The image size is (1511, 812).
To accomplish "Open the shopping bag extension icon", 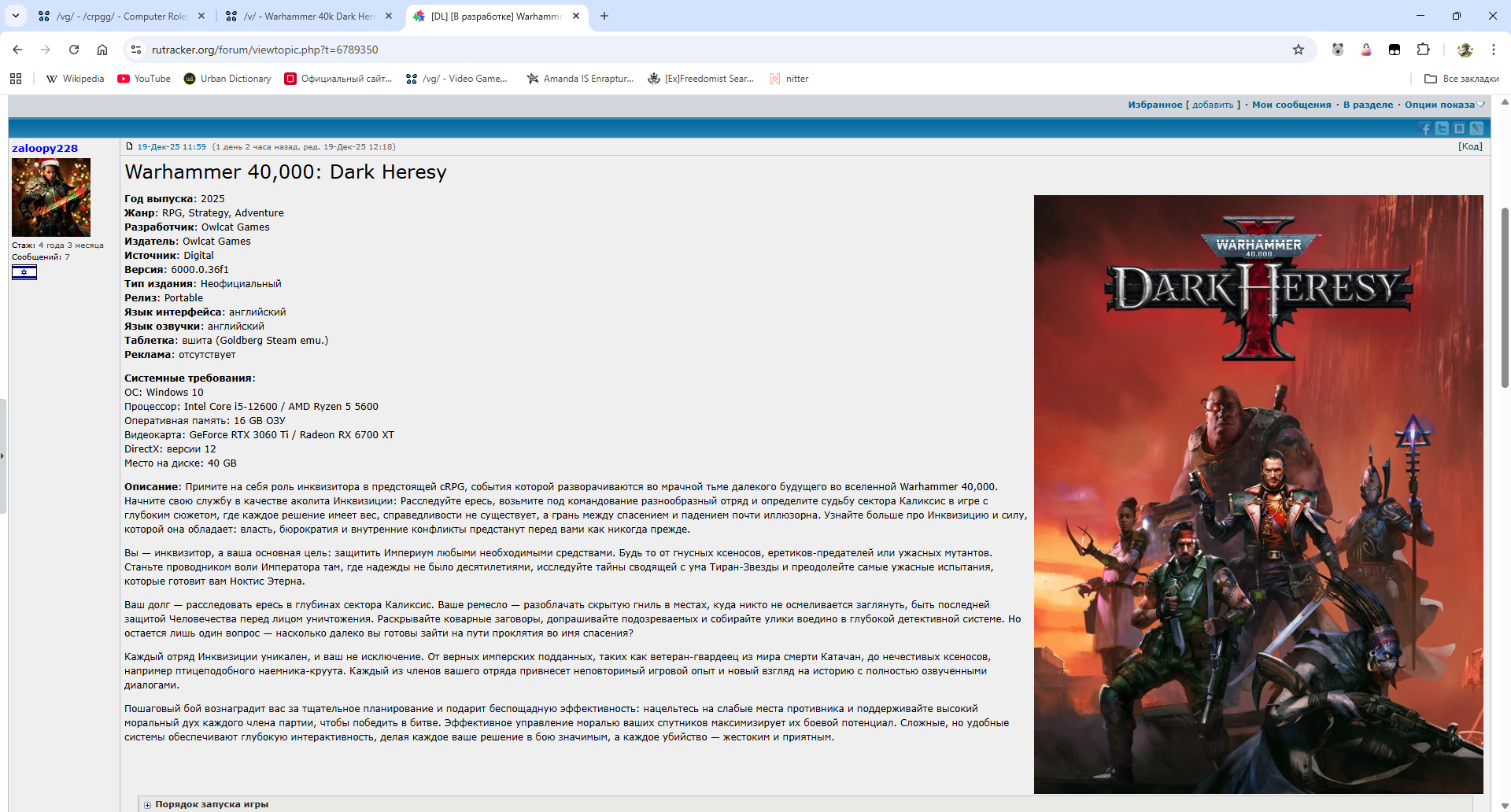I will [x=1366, y=50].
